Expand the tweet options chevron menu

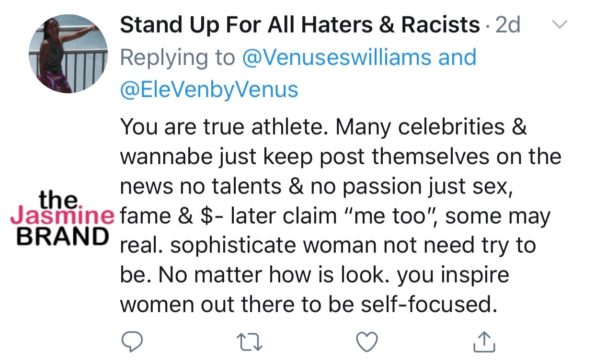(x=559, y=24)
